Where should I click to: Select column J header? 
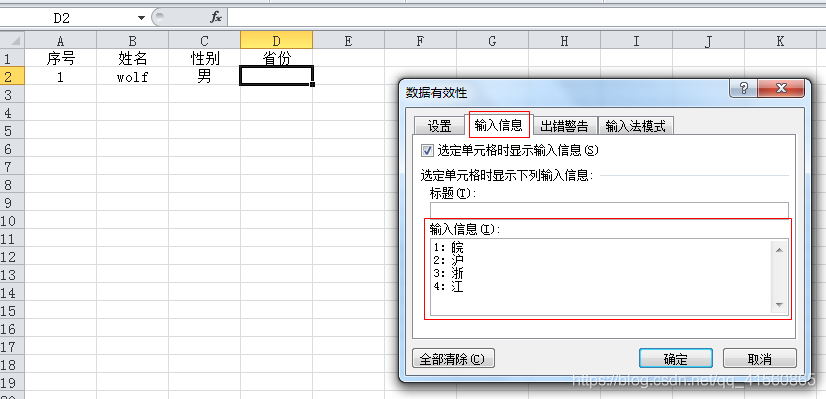click(x=709, y=41)
